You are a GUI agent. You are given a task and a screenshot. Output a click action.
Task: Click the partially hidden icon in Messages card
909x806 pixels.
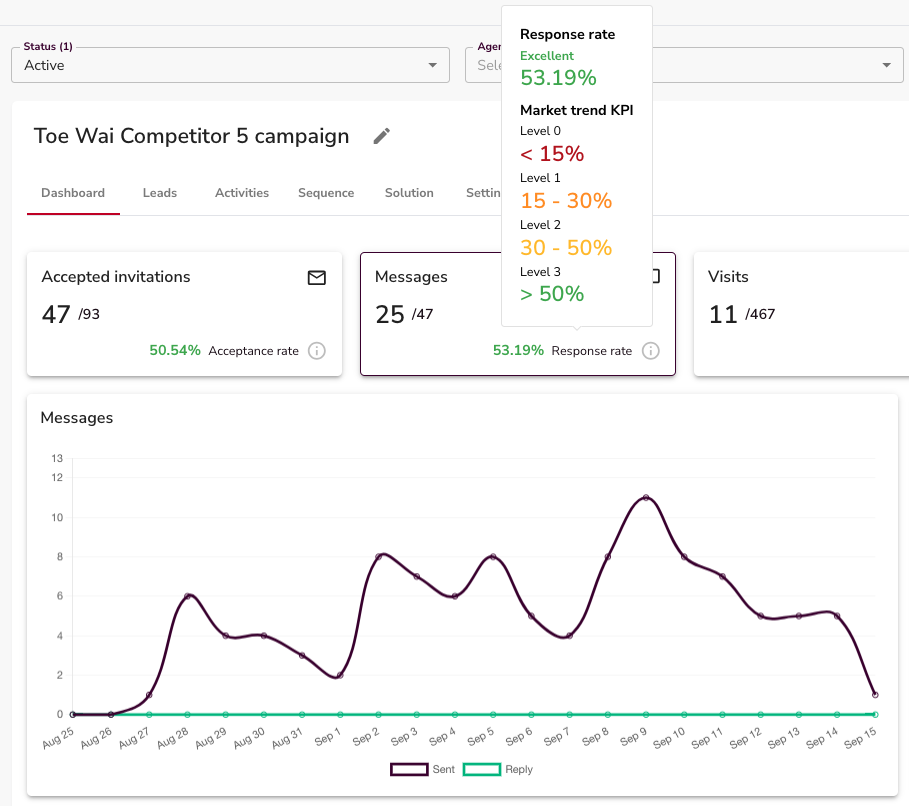pos(657,277)
